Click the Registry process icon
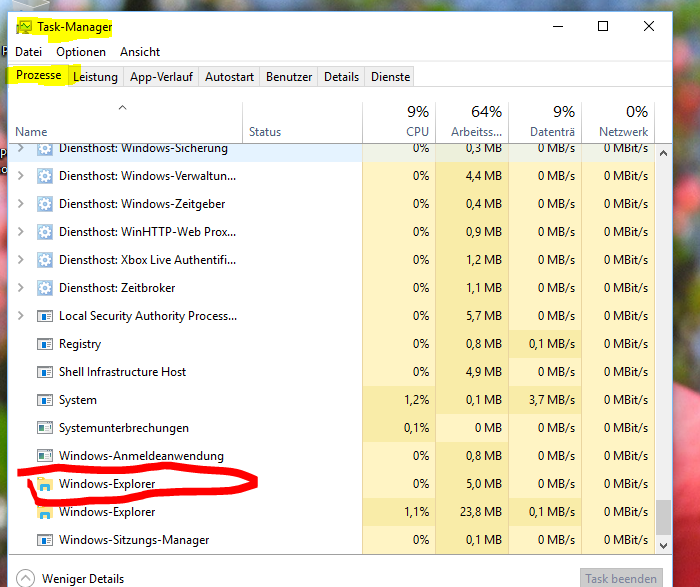Image resolution: width=700 pixels, height=587 pixels. point(44,344)
